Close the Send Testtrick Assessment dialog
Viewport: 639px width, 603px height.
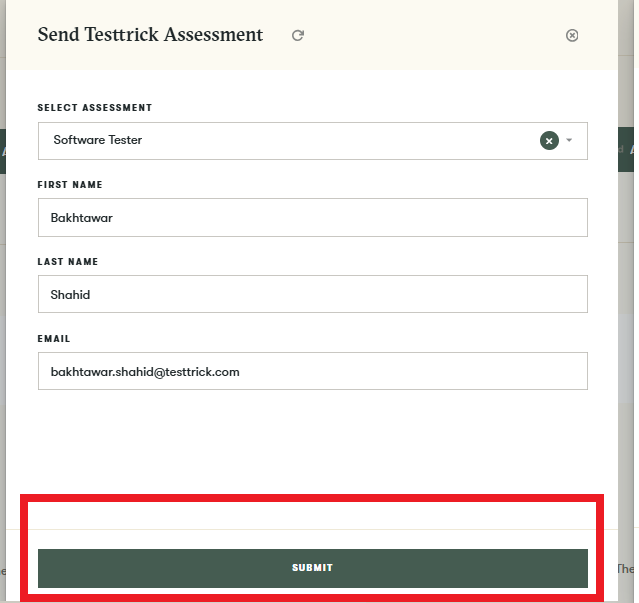pyautogui.click(x=572, y=35)
